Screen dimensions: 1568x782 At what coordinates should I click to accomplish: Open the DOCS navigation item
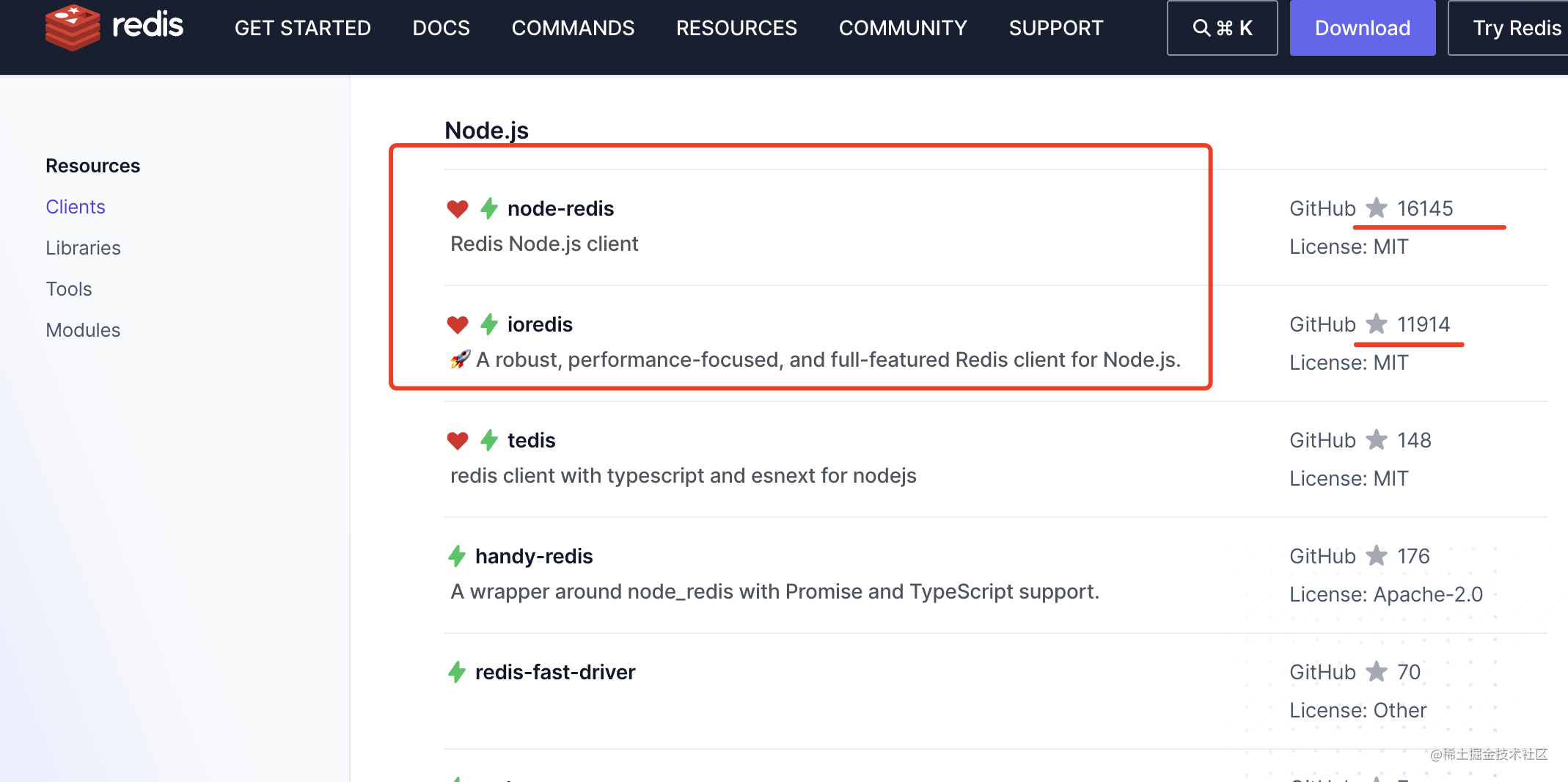[x=442, y=28]
